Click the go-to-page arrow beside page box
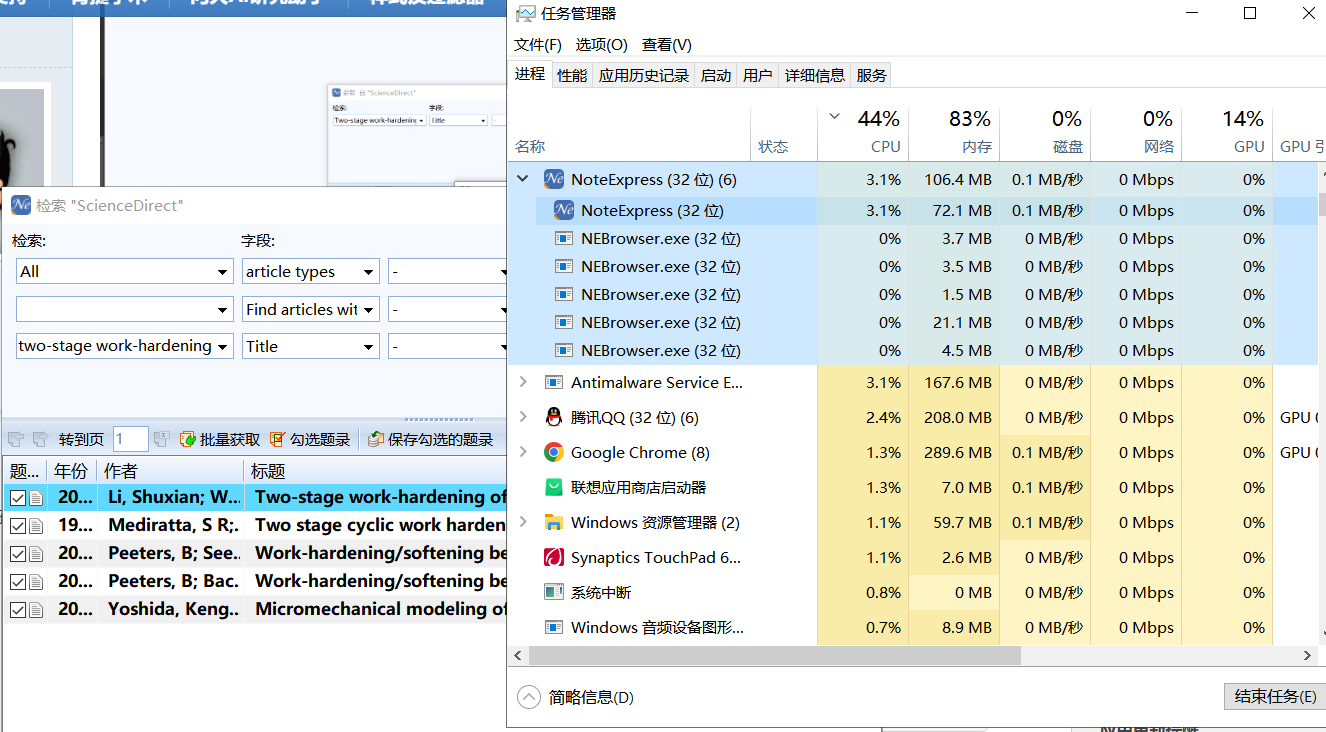Image resolution: width=1326 pixels, height=732 pixels. [162, 439]
